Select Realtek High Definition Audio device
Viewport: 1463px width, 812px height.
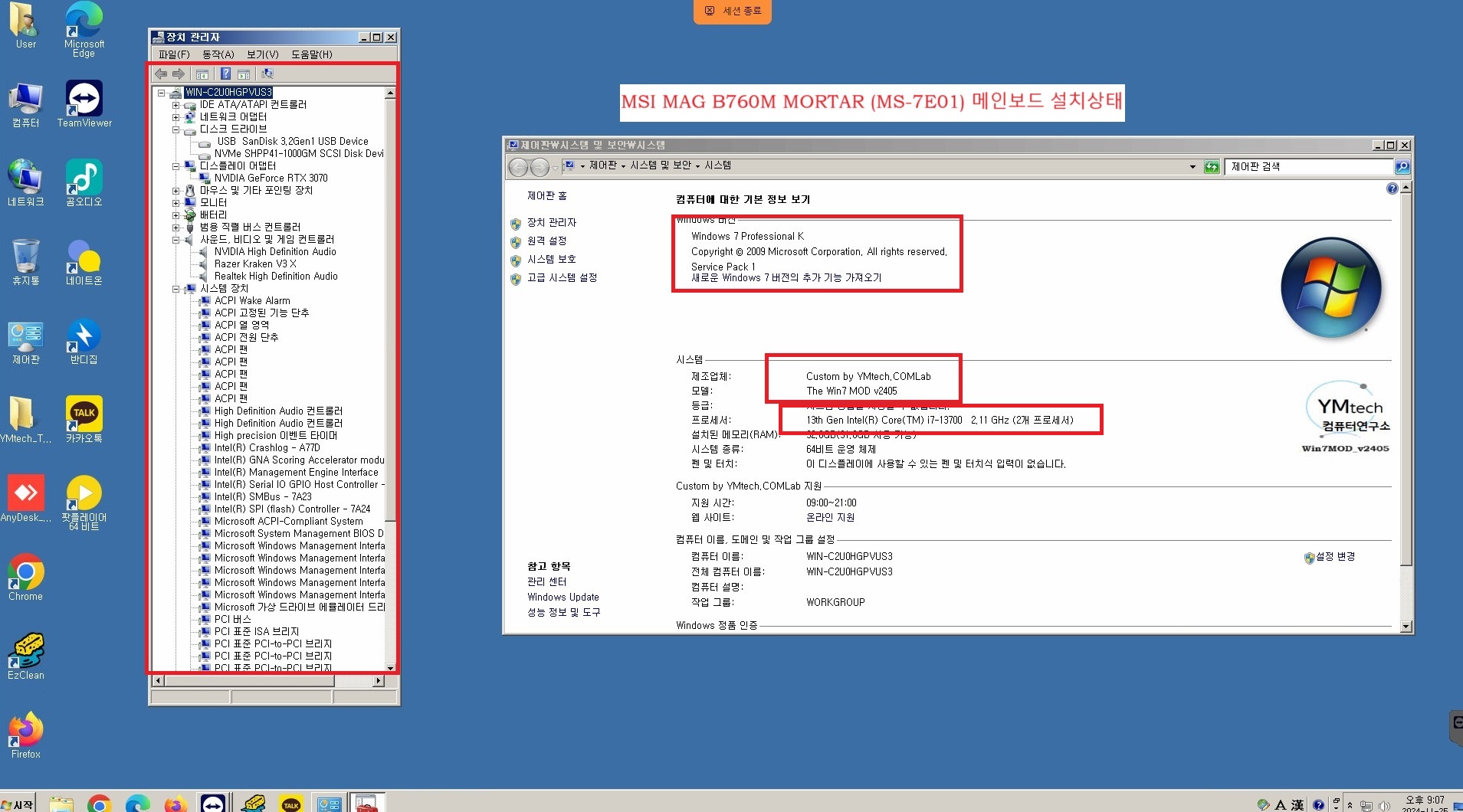click(276, 276)
